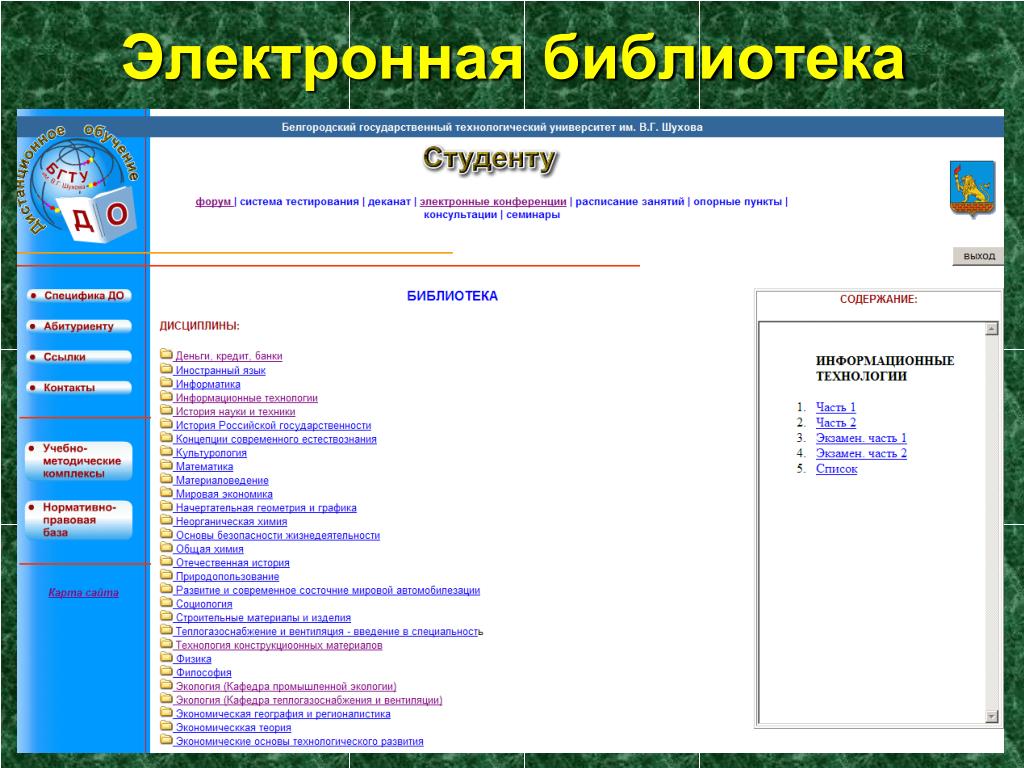This screenshot has width=1024, height=768.
Task: Open Экзамен. часть 1 link
Action: click(861, 438)
